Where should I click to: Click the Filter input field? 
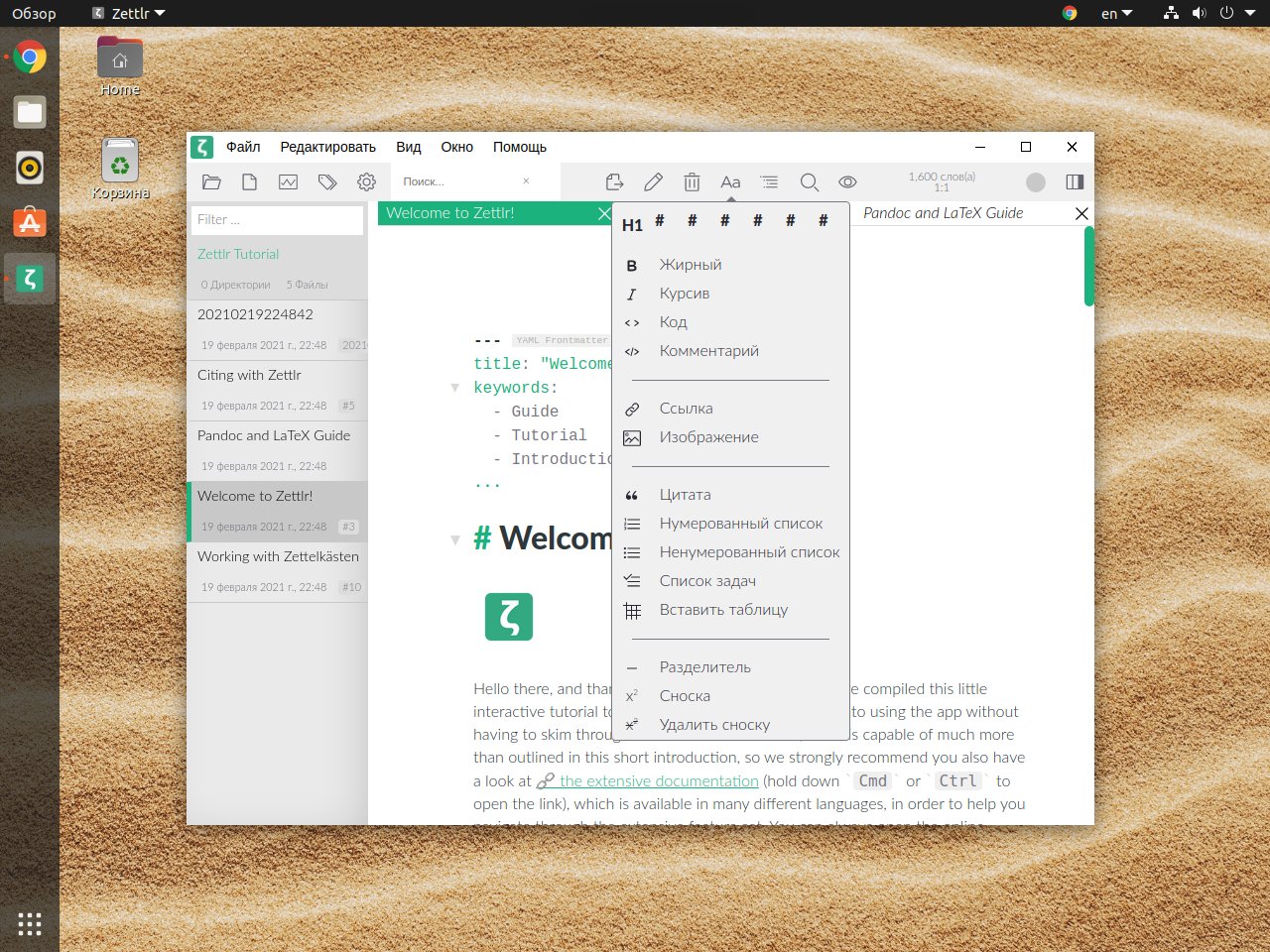277,219
